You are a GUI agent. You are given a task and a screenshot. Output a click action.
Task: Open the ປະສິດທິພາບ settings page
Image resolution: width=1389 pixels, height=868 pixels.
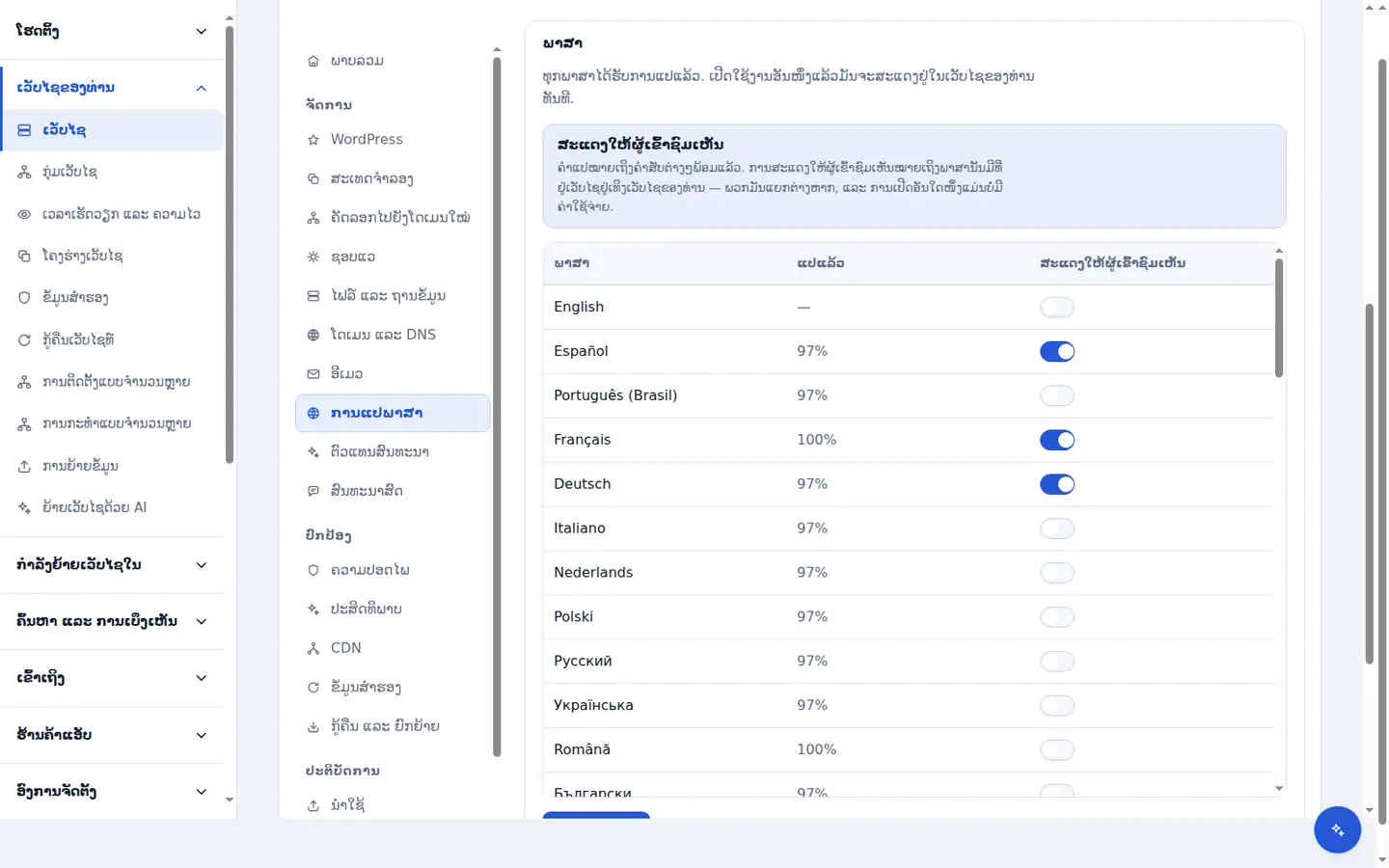pyautogui.click(x=393, y=609)
